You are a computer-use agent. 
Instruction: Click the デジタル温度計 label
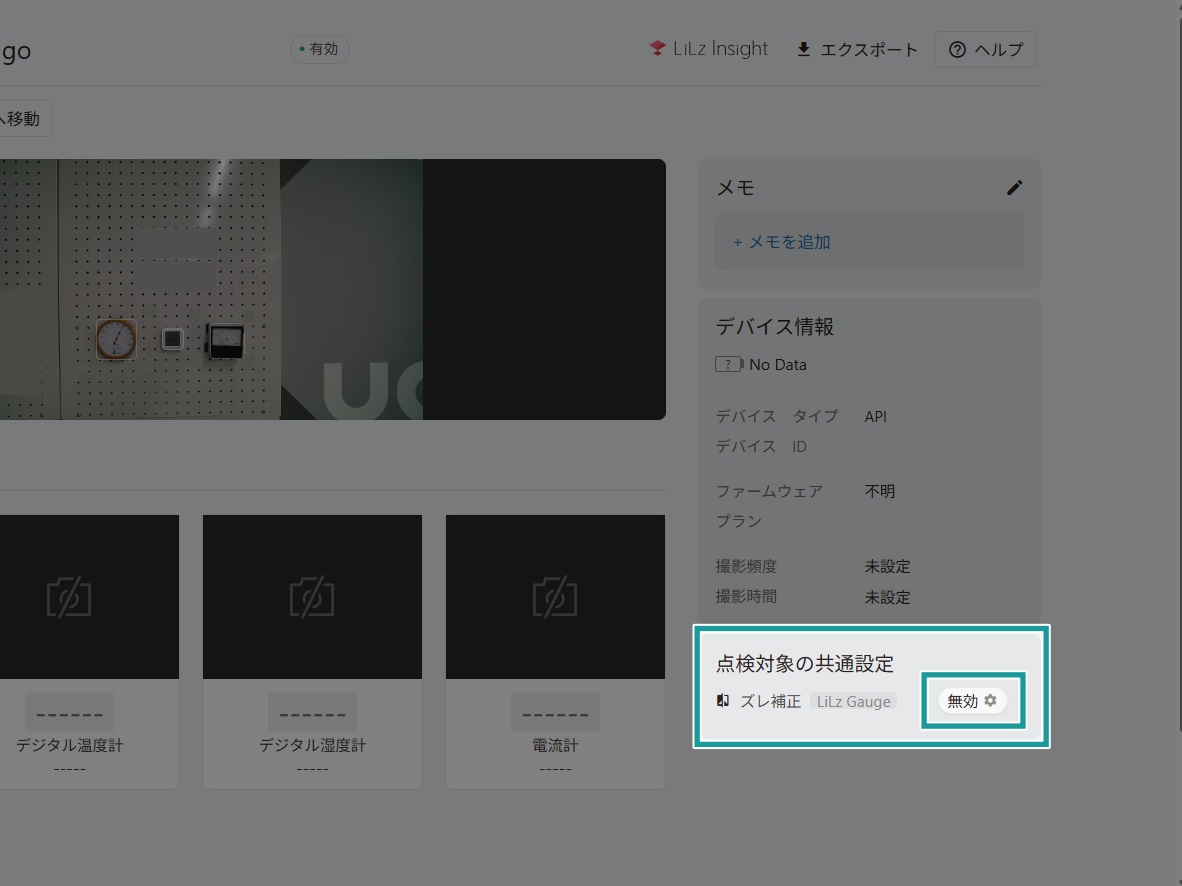click(69, 745)
